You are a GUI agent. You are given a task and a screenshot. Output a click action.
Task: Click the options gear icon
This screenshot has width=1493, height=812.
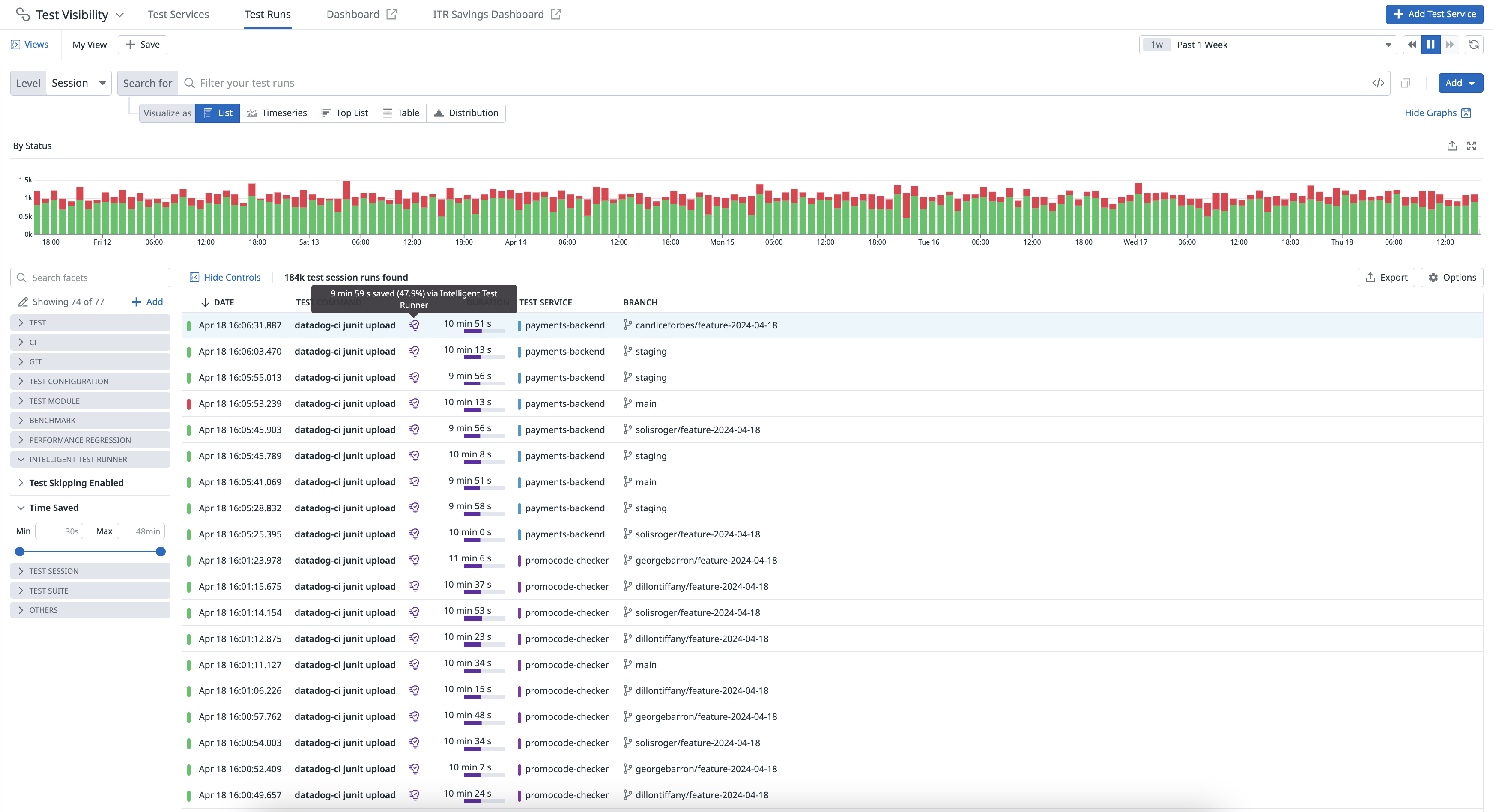point(1433,278)
